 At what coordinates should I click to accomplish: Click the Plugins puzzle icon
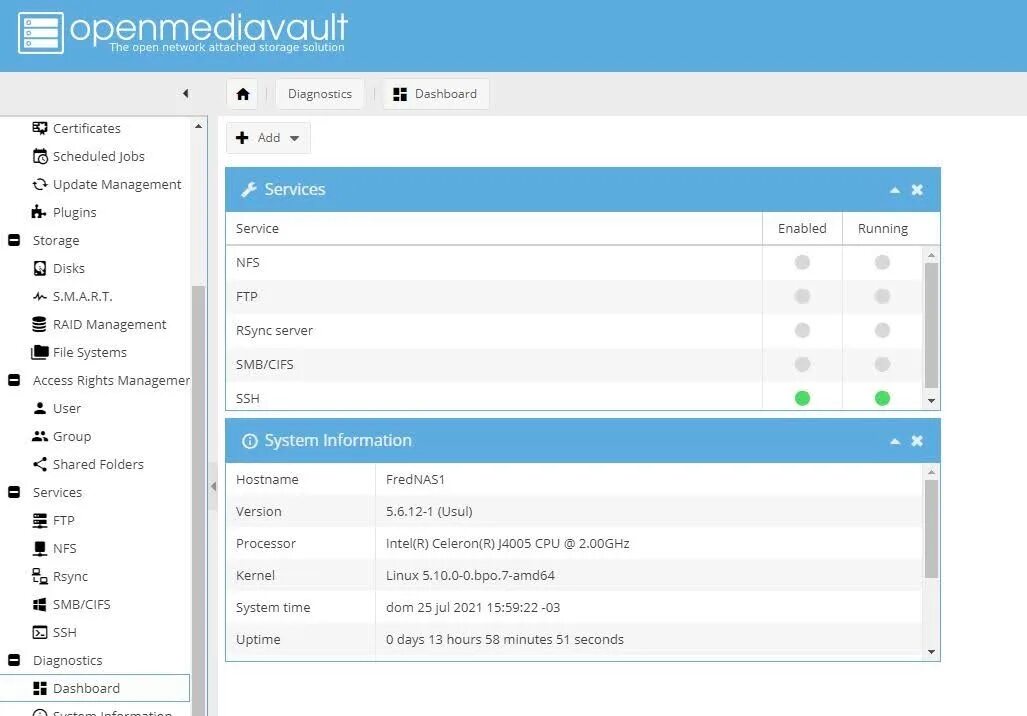click(39, 212)
